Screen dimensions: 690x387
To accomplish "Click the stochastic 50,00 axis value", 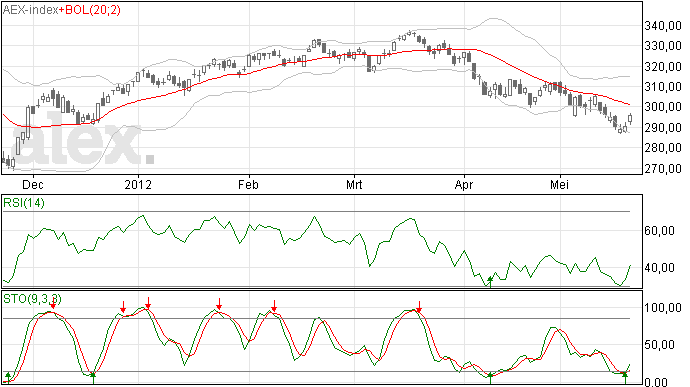I will (659, 345).
